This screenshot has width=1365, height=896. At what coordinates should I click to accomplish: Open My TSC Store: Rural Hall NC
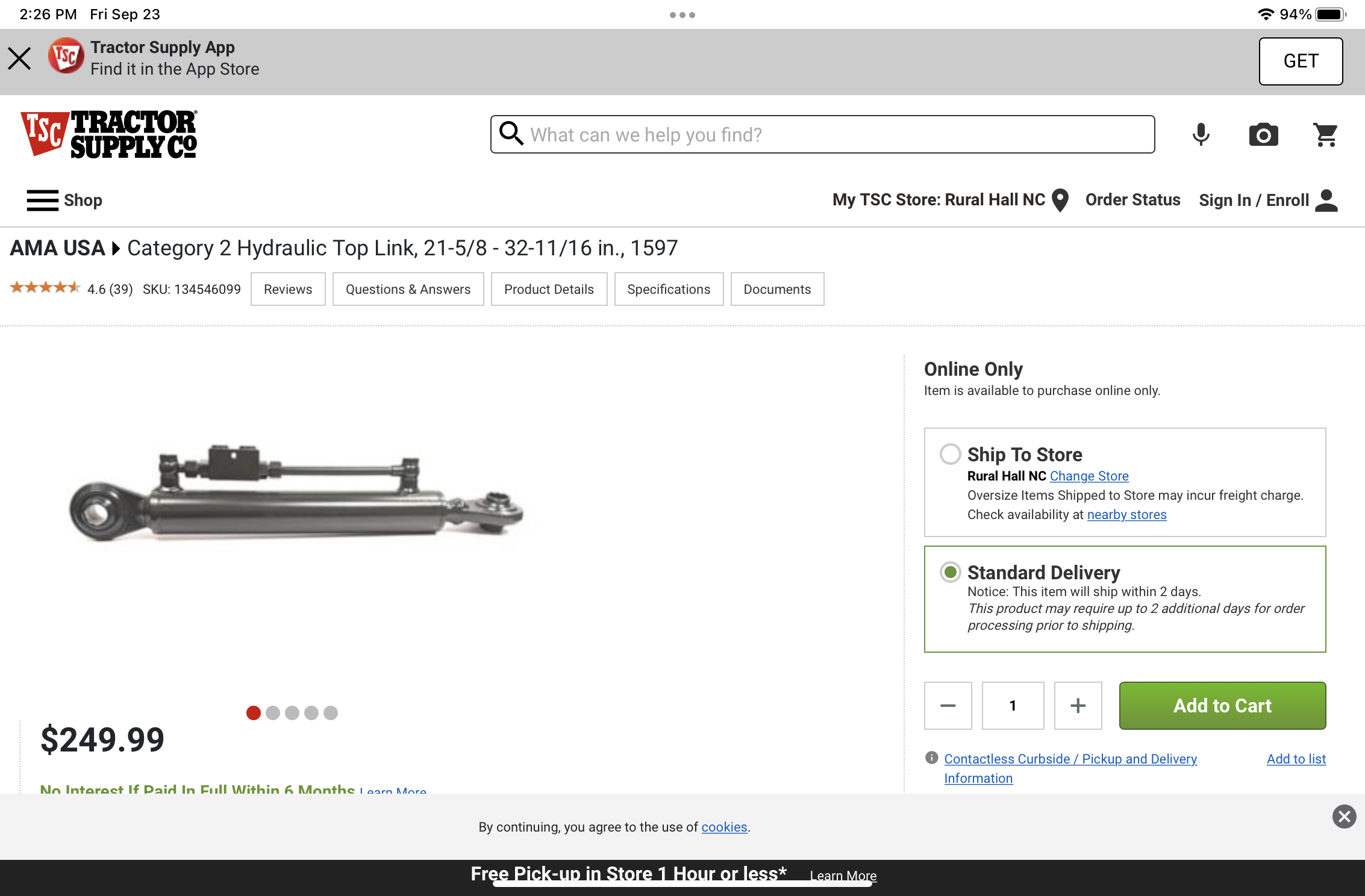[939, 200]
